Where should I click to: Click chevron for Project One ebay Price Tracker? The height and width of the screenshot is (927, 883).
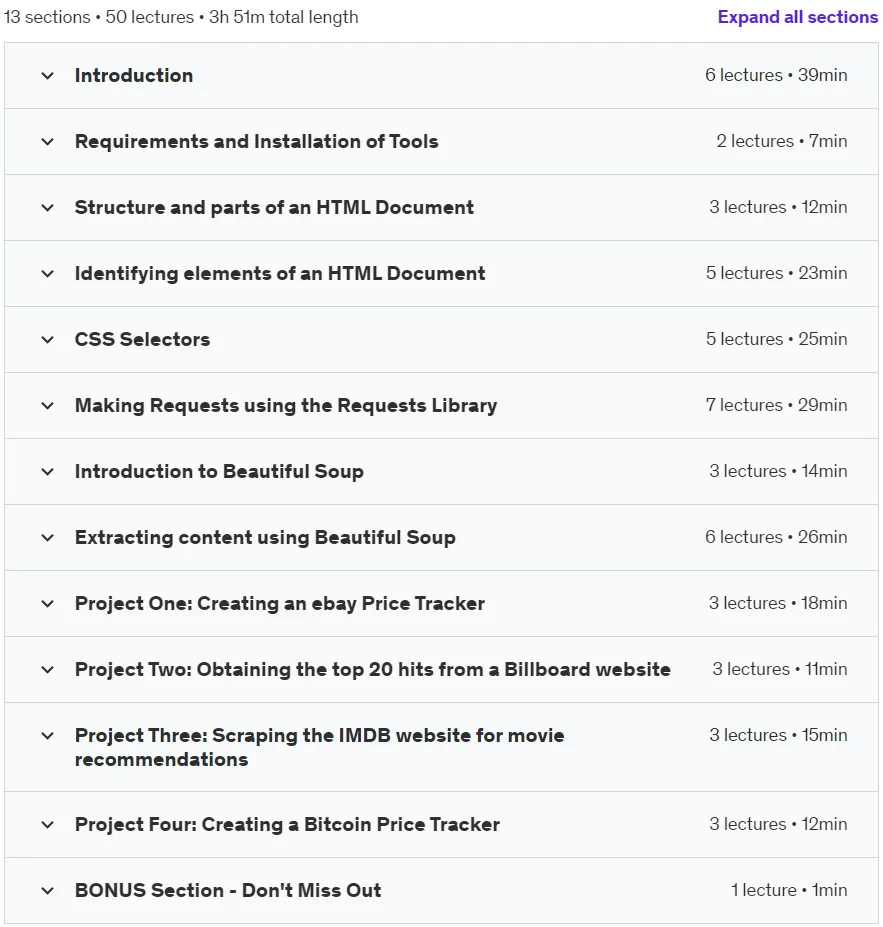pos(48,604)
